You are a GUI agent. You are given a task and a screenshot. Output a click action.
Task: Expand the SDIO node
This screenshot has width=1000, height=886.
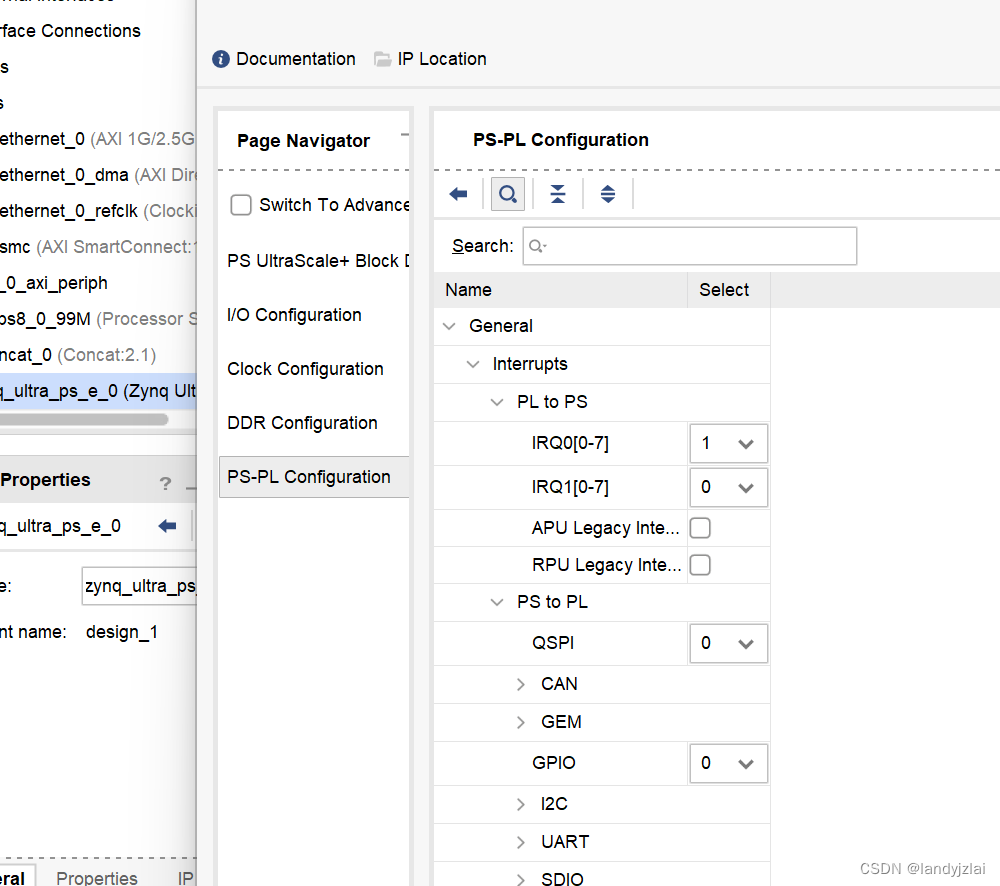coord(520,880)
